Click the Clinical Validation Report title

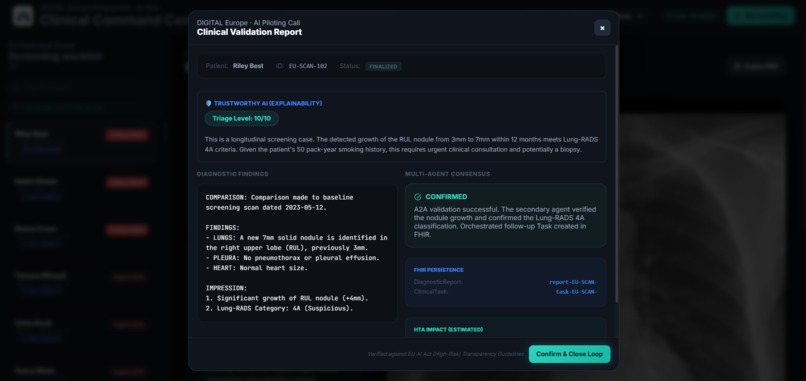249,32
